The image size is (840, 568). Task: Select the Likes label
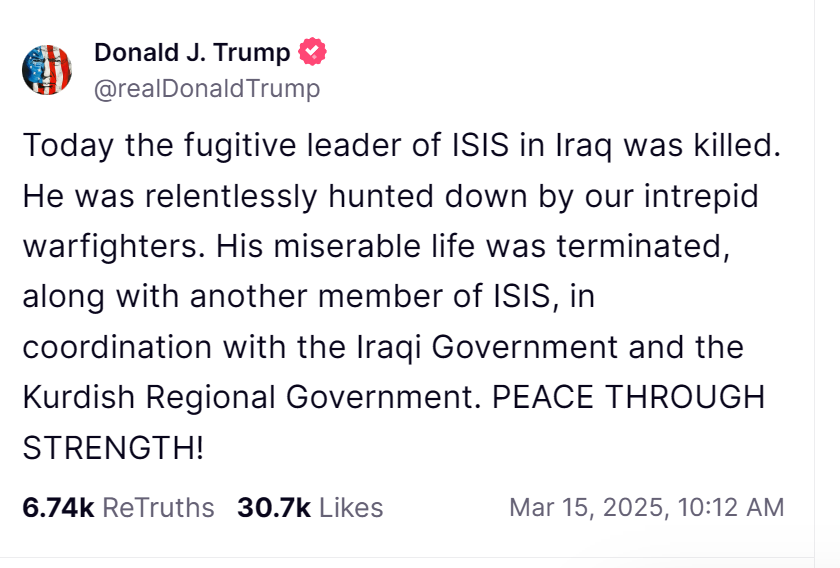coord(351,507)
